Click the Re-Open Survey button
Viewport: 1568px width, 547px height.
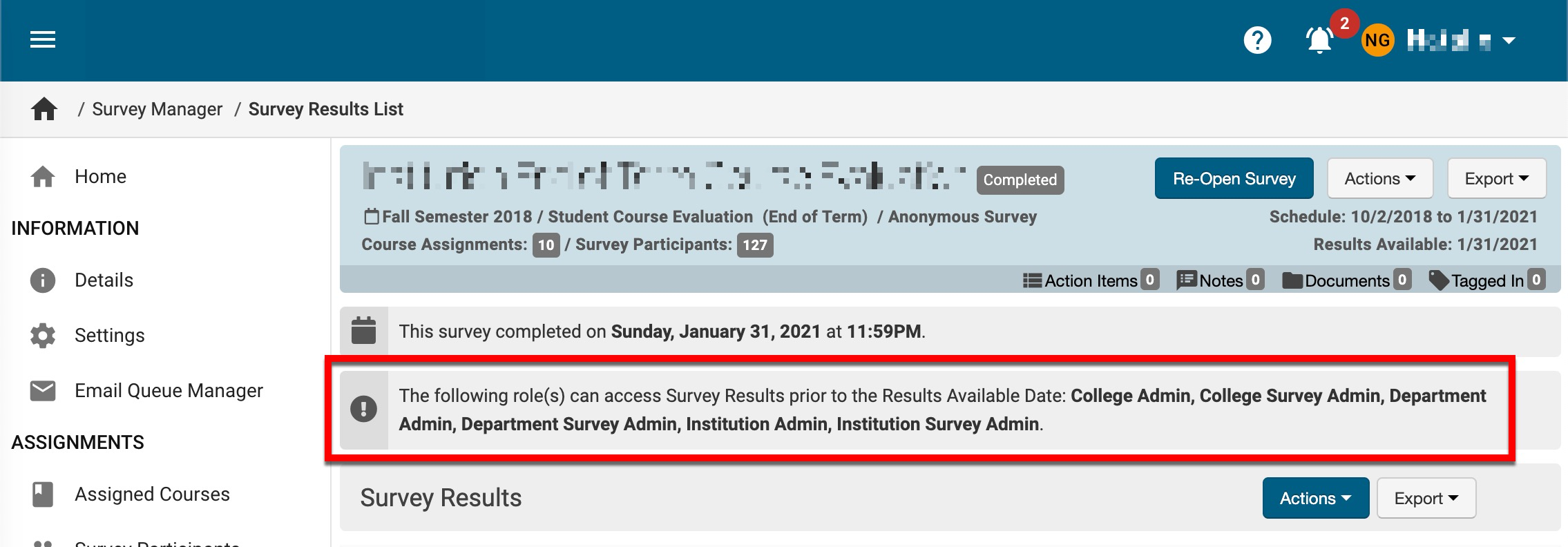pyautogui.click(x=1234, y=179)
